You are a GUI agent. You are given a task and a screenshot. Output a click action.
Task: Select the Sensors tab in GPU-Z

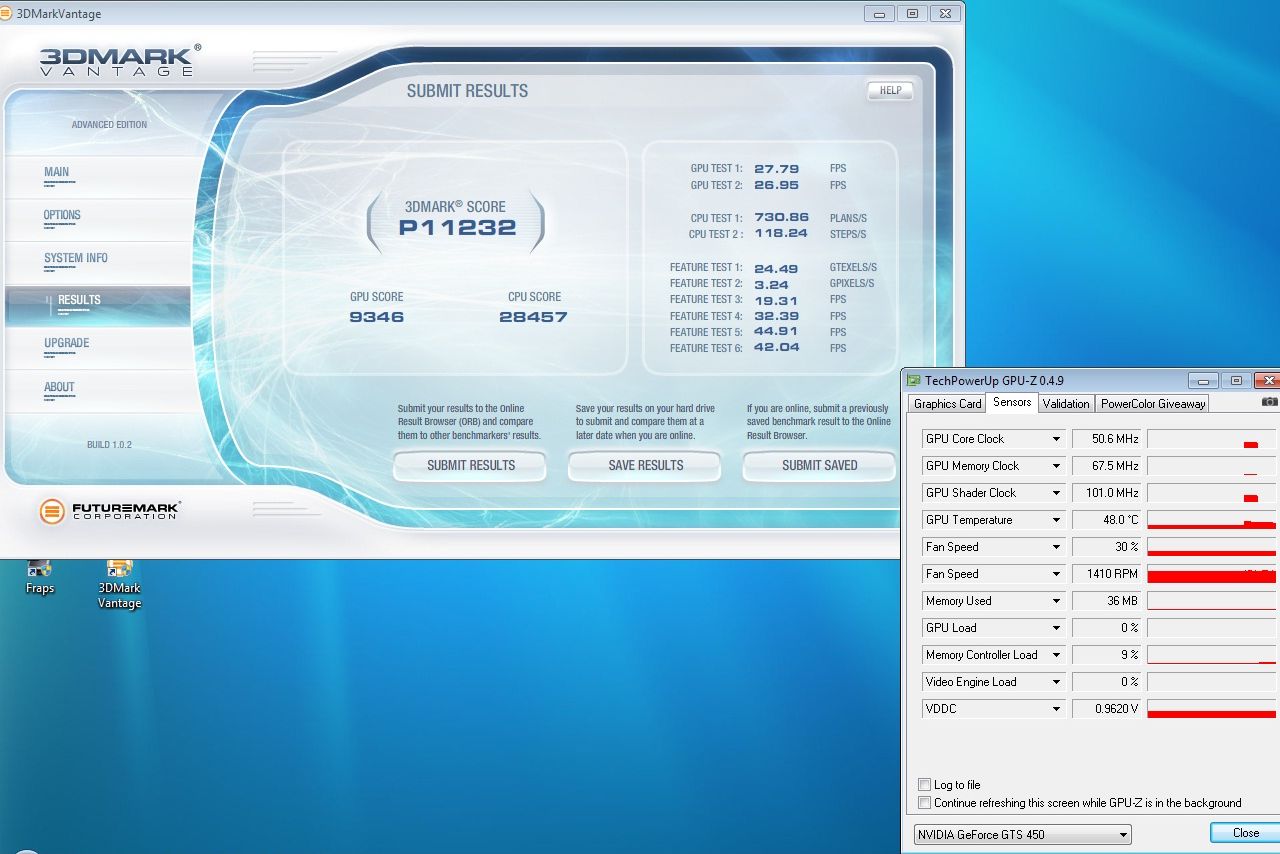[1012, 402]
